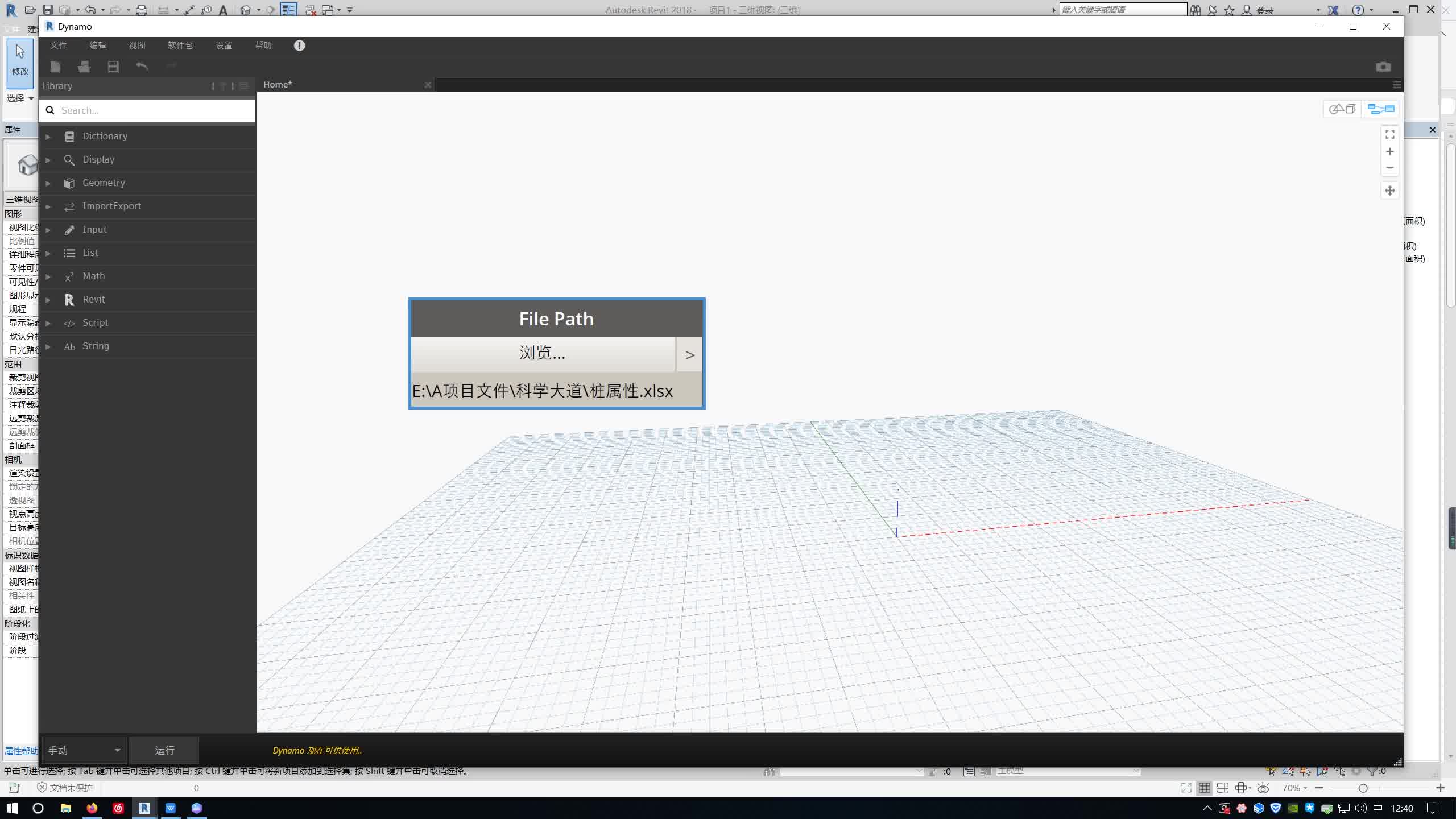Open the run mode dropdown showing 手动
The width and height of the screenshot is (1456, 819).
(83, 750)
